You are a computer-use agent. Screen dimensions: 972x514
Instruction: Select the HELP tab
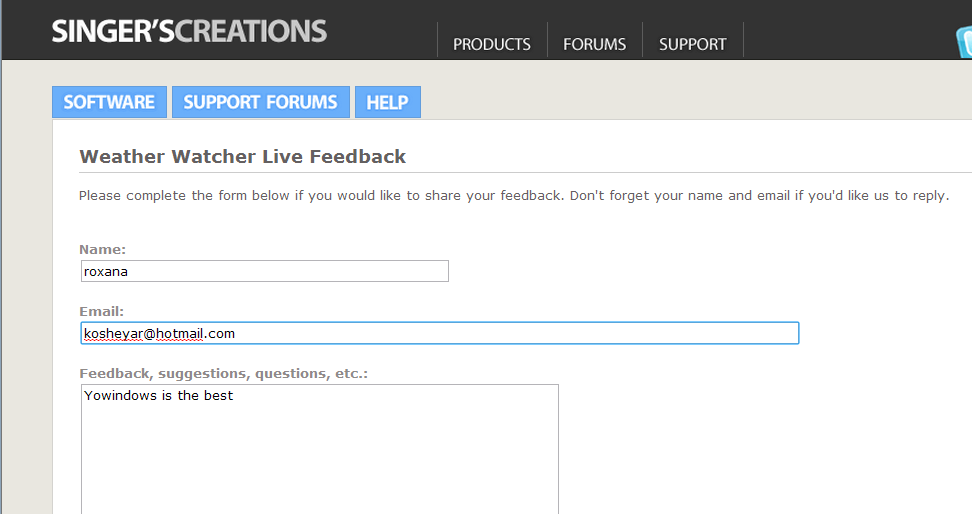pyautogui.click(x=387, y=102)
